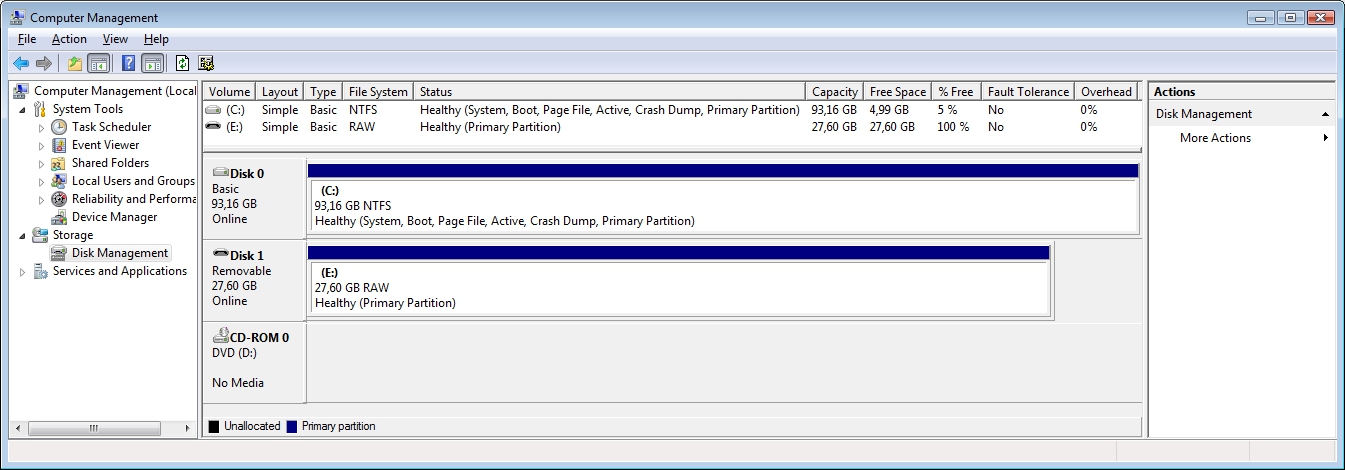Sort by the Capacity column header
This screenshot has height=470, width=1345.
point(835,91)
